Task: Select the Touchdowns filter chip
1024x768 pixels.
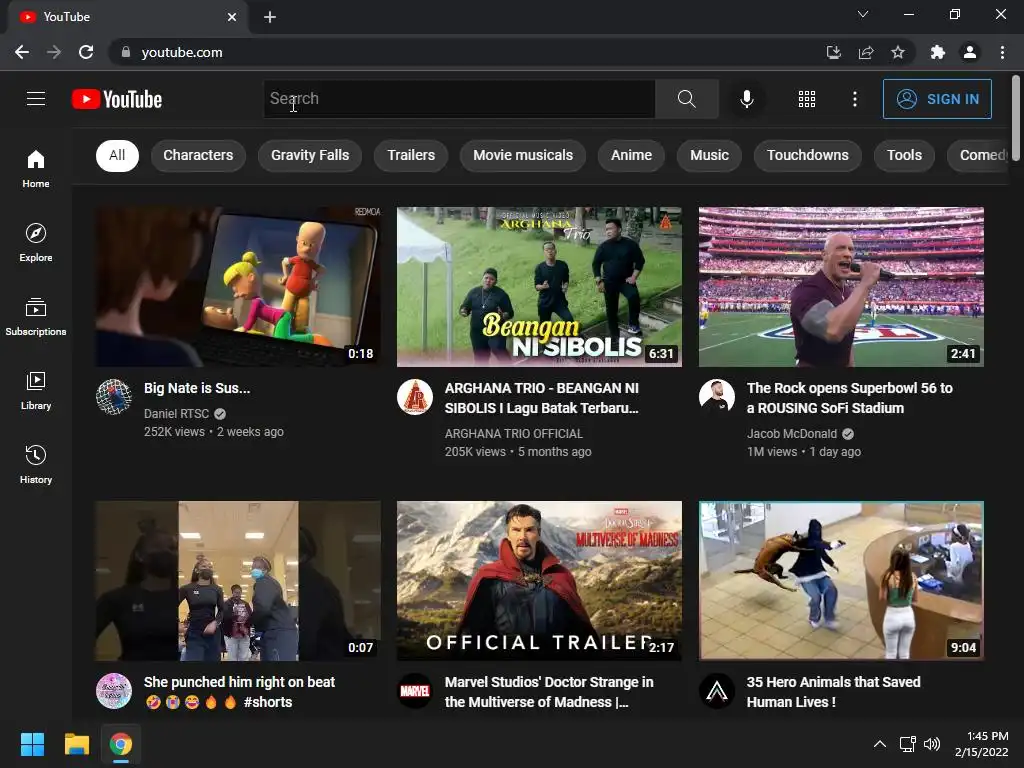Action: point(807,155)
